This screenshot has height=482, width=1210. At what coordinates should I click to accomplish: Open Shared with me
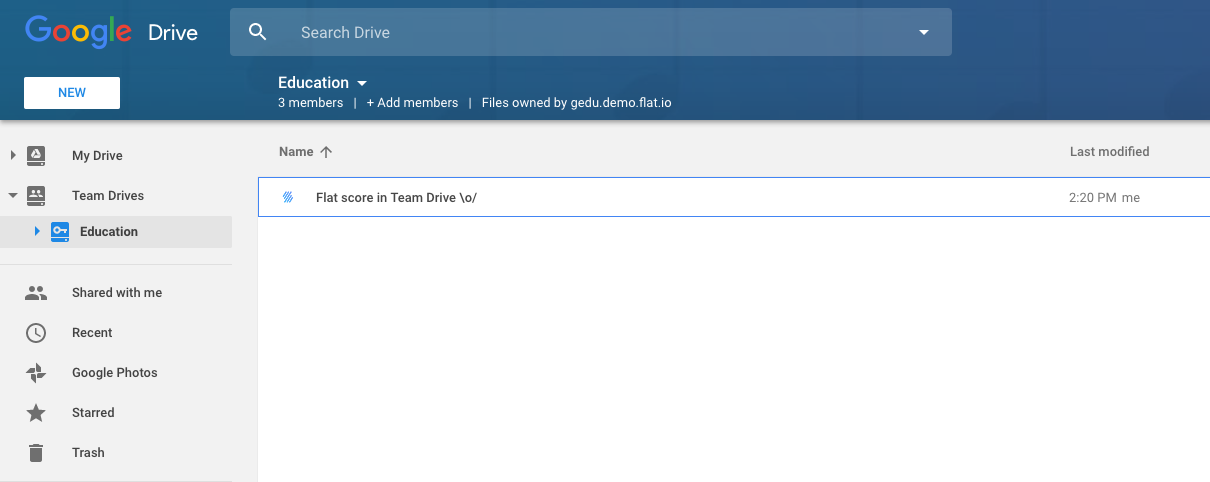tap(117, 293)
